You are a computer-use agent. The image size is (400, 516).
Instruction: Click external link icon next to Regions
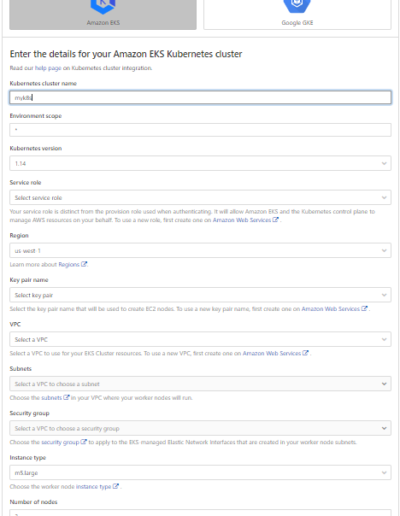coord(84,264)
